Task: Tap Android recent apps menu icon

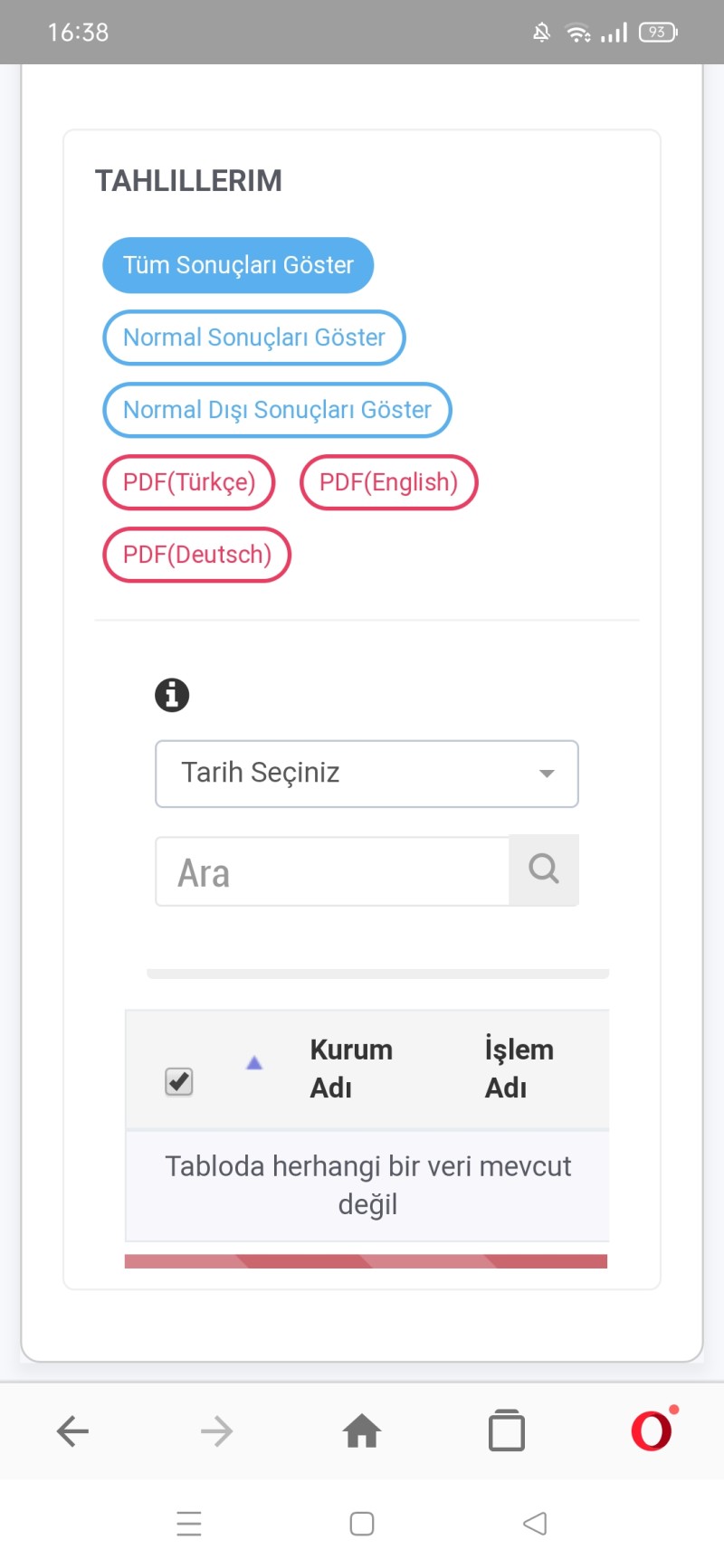Action: (189, 1524)
